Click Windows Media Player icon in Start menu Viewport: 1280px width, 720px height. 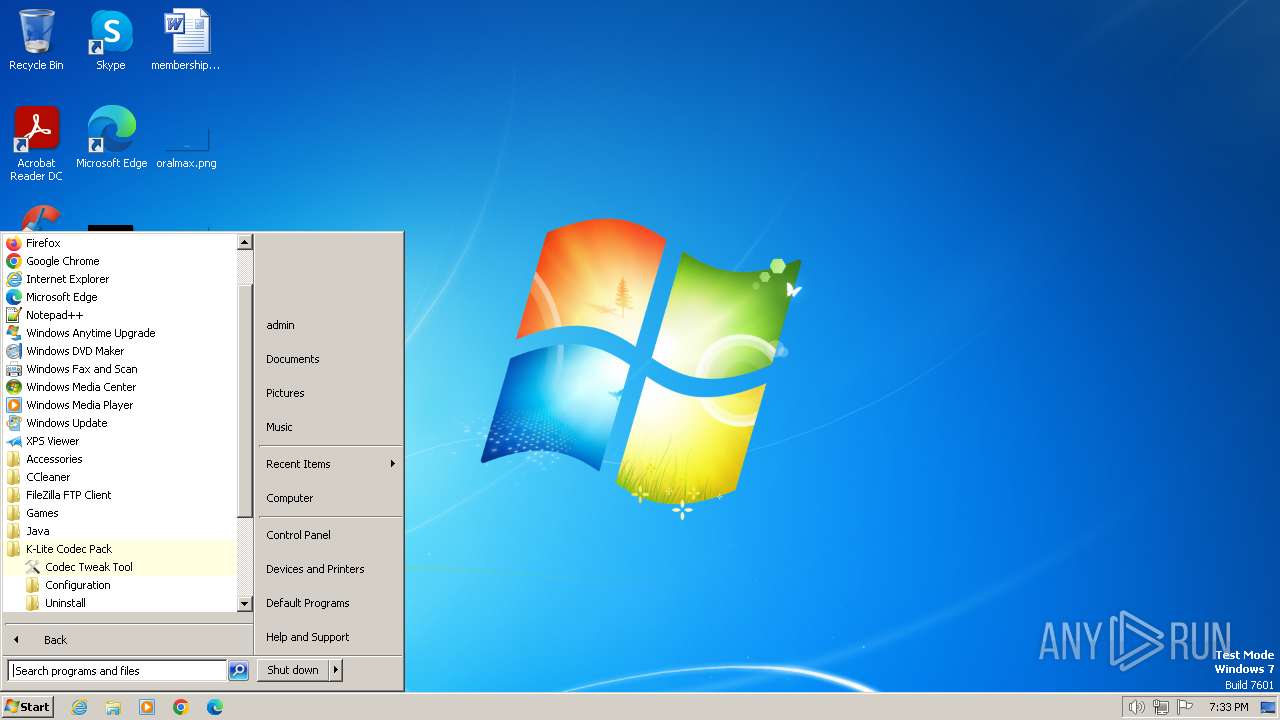[x=14, y=405]
